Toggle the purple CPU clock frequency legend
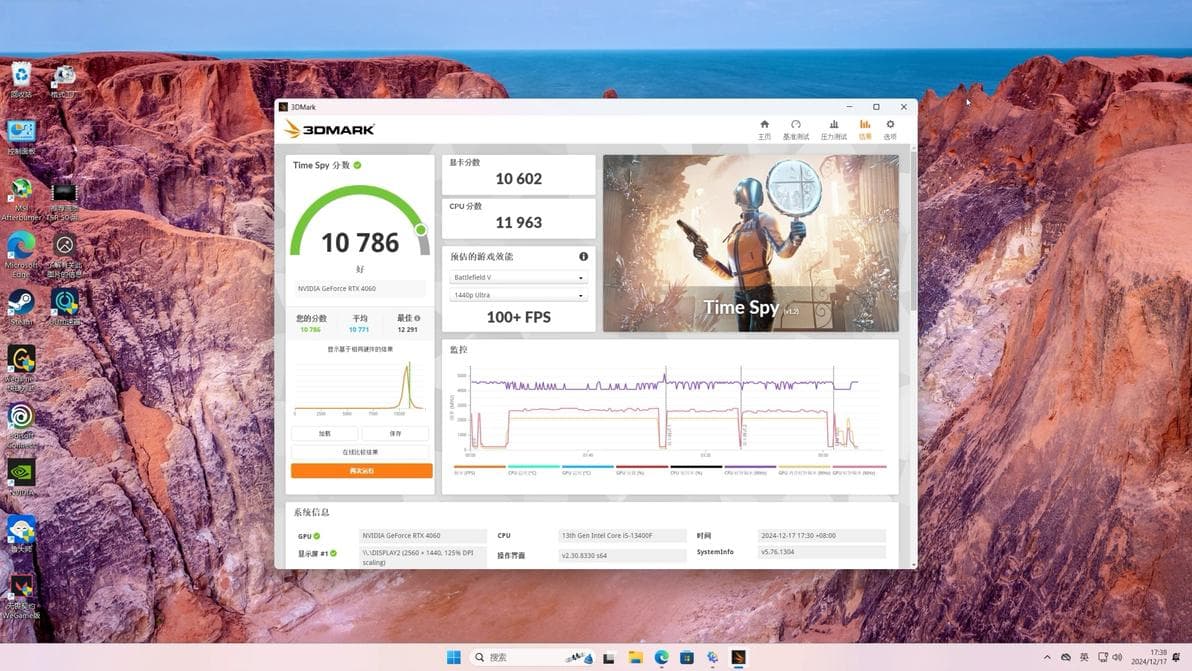The image size is (1192, 671). (x=750, y=469)
